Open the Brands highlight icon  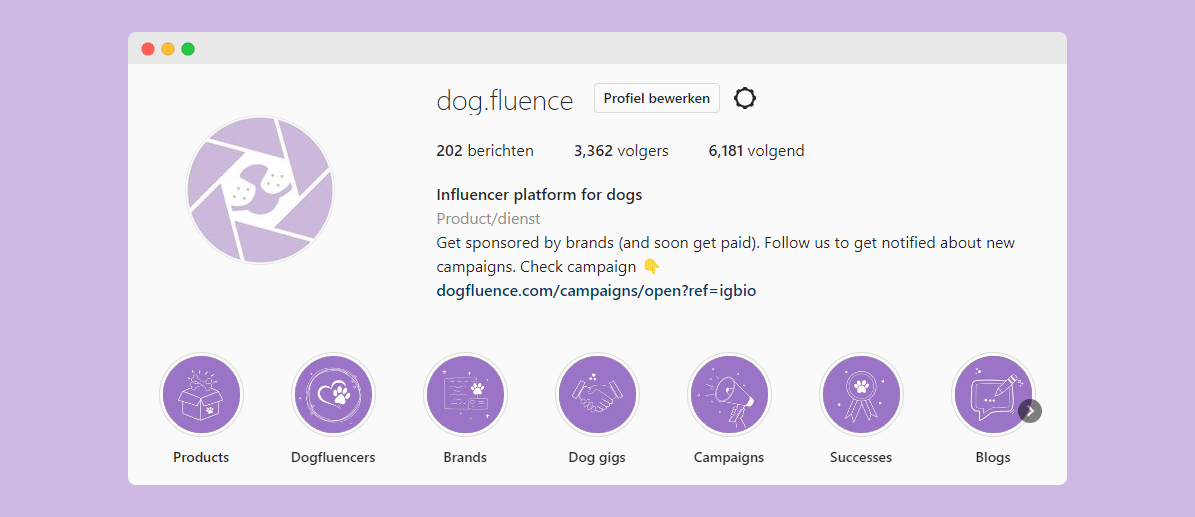pos(465,395)
